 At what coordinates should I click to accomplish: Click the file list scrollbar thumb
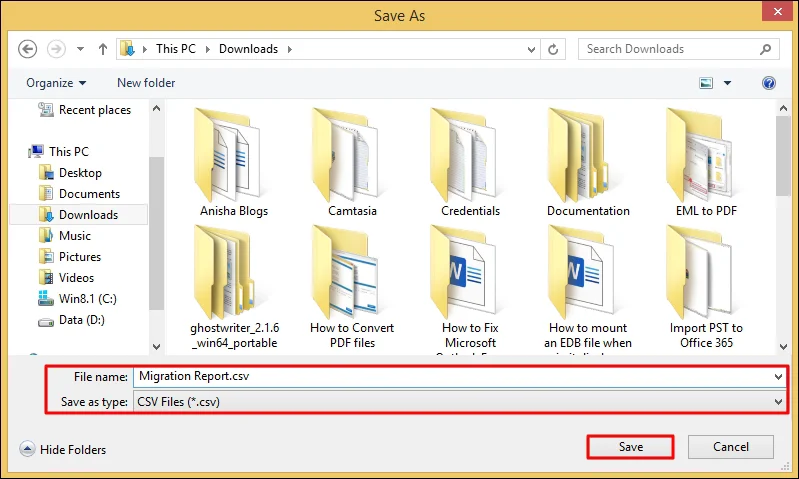(783, 156)
